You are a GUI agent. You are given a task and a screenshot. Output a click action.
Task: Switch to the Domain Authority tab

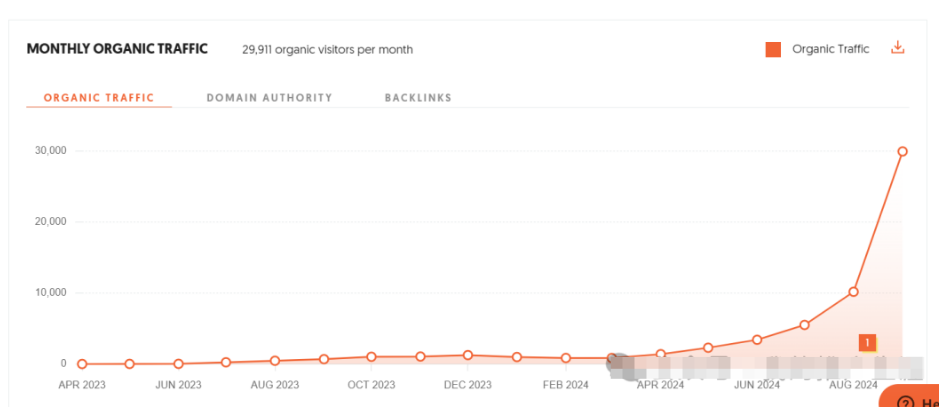[269, 98]
